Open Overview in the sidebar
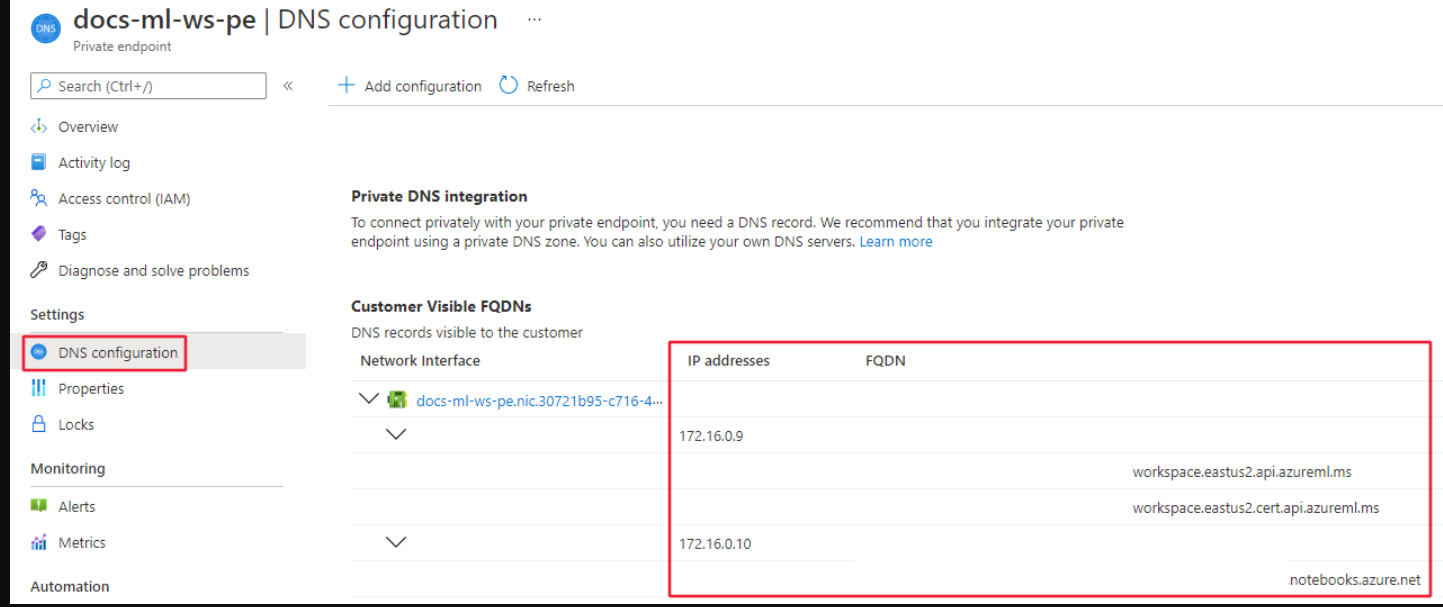1443x607 pixels. point(88,127)
